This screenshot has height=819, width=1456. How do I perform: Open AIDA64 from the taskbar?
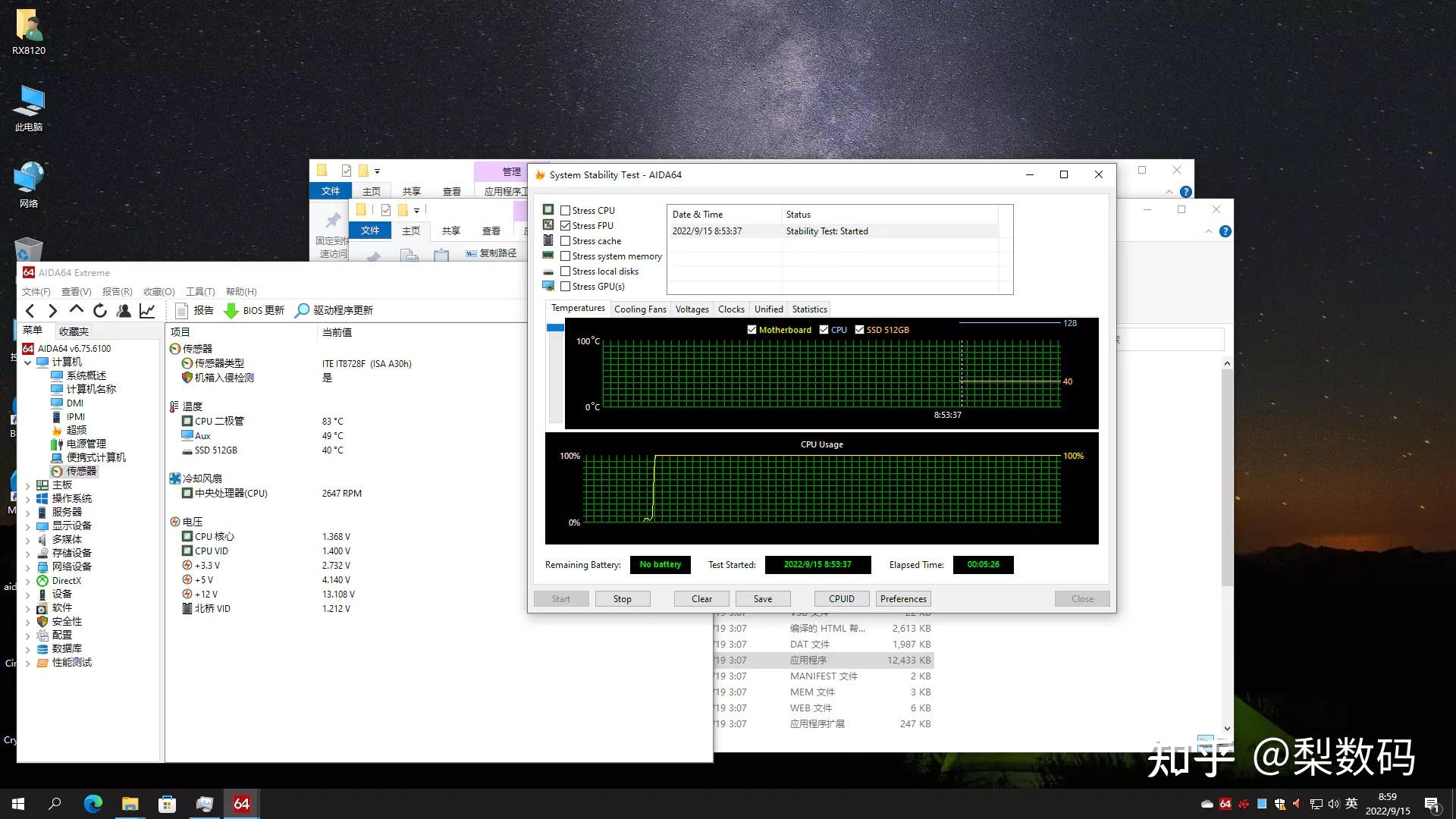(x=241, y=804)
